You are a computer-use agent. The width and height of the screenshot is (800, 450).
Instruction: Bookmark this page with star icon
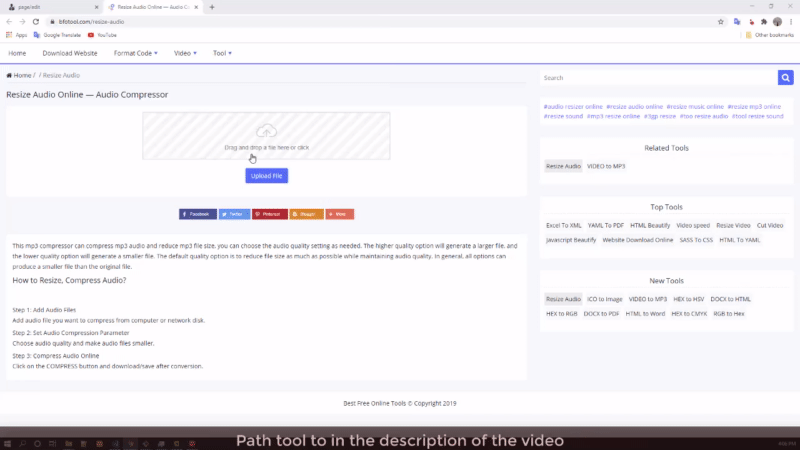[720, 21]
